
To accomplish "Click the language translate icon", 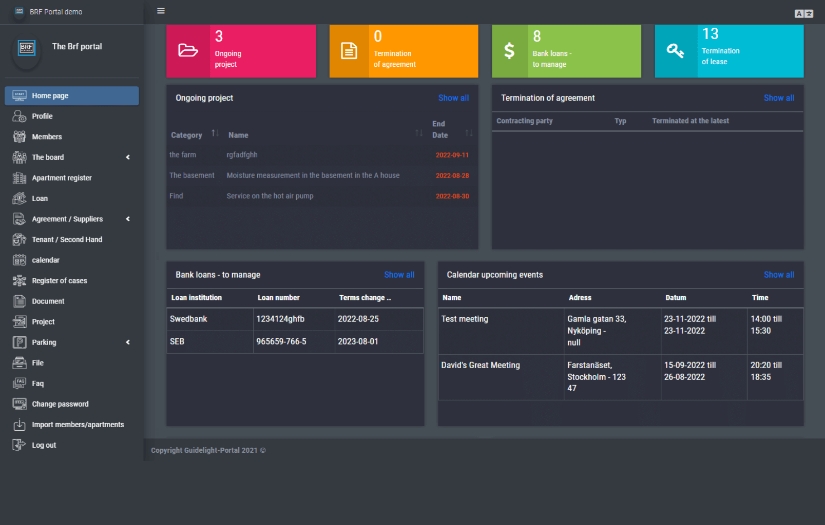I will 803,14.
